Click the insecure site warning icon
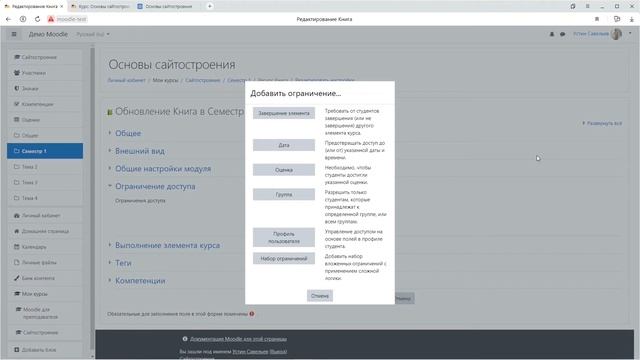Image resolution: width=640 pixels, height=360 pixels. coord(51,19)
